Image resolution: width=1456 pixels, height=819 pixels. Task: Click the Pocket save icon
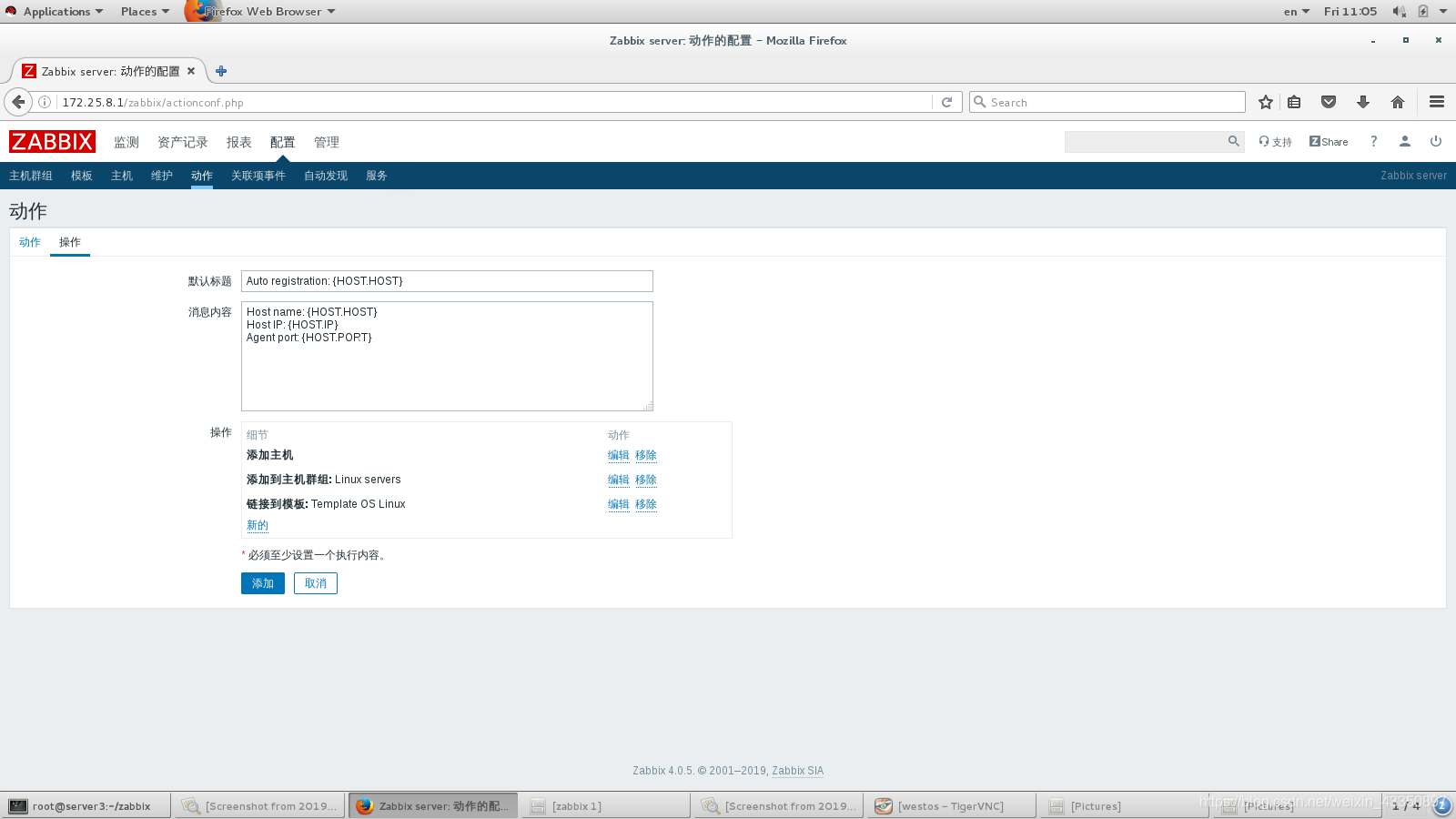tap(1329, 102)
